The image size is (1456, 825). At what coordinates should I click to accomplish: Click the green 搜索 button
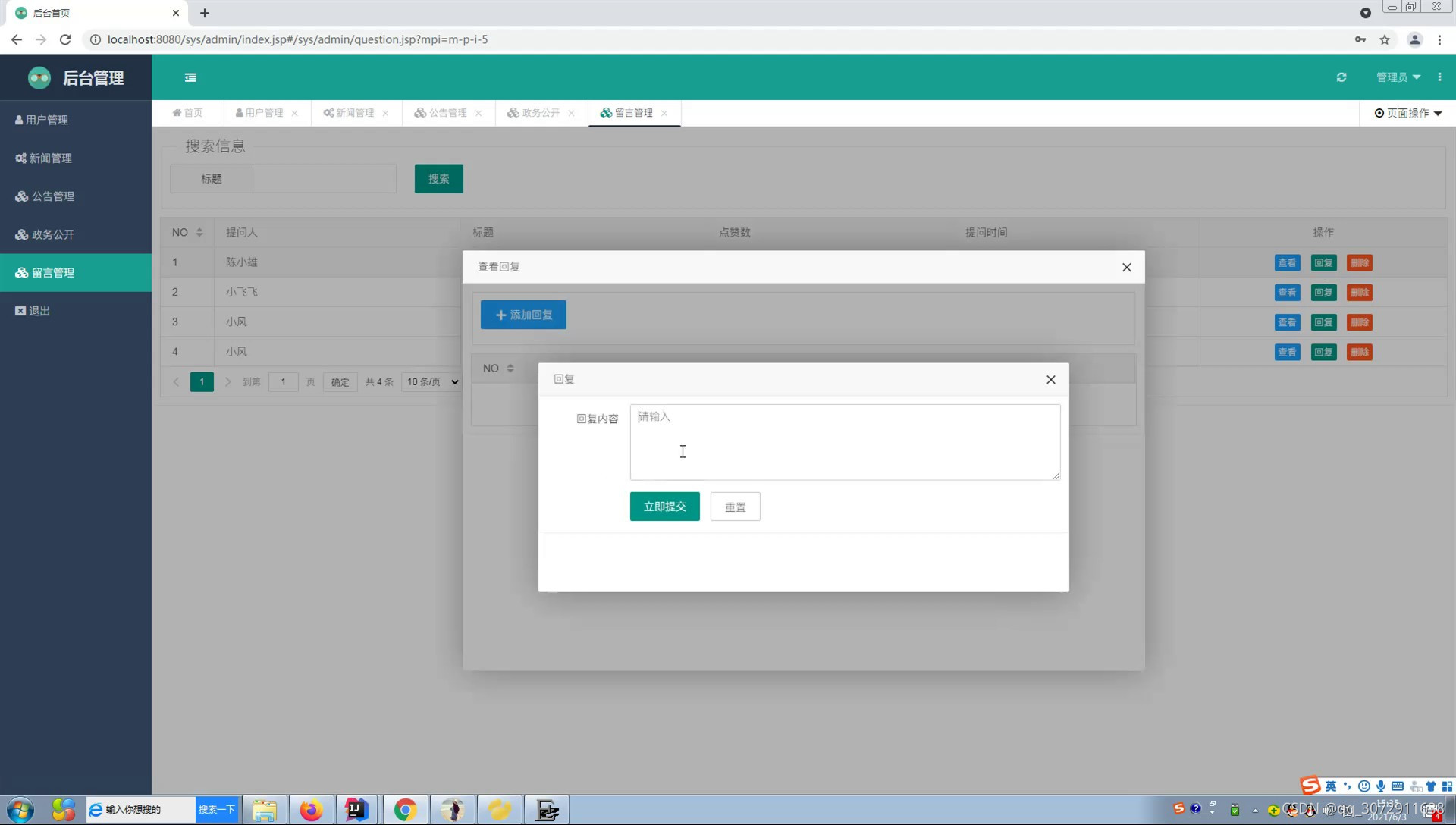click(x=438, y=179)
